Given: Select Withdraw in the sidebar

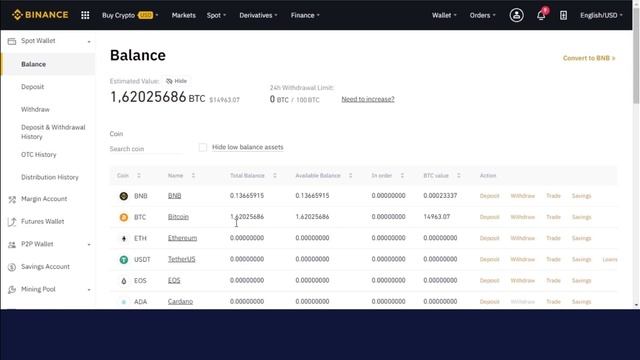Looking at the screenshot, I should (x=35, y=109).
